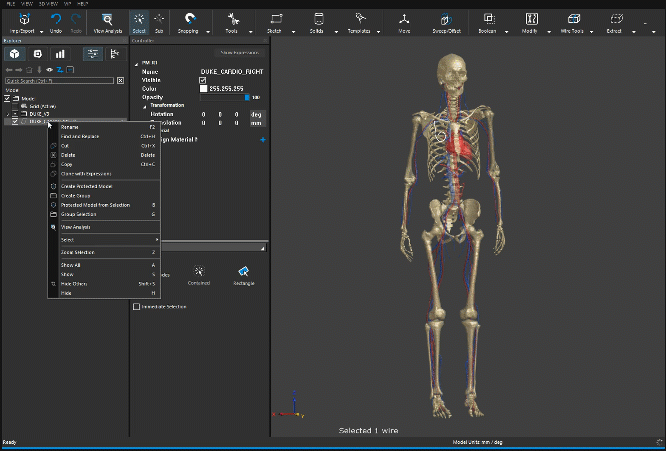Toggle the Visible checkbox for DUKE_CARDIO_RIGHT

click(x=203, y=80)
